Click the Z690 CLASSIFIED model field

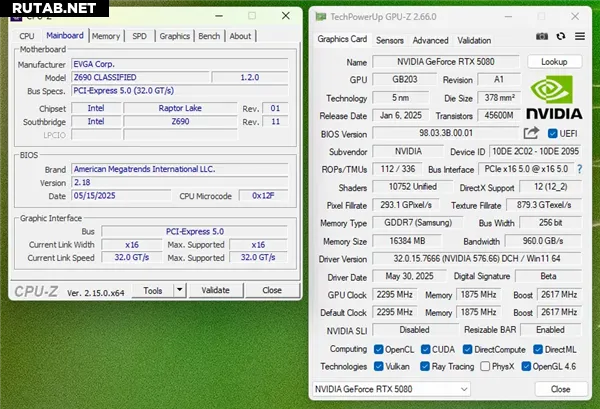tap(140, 77)
